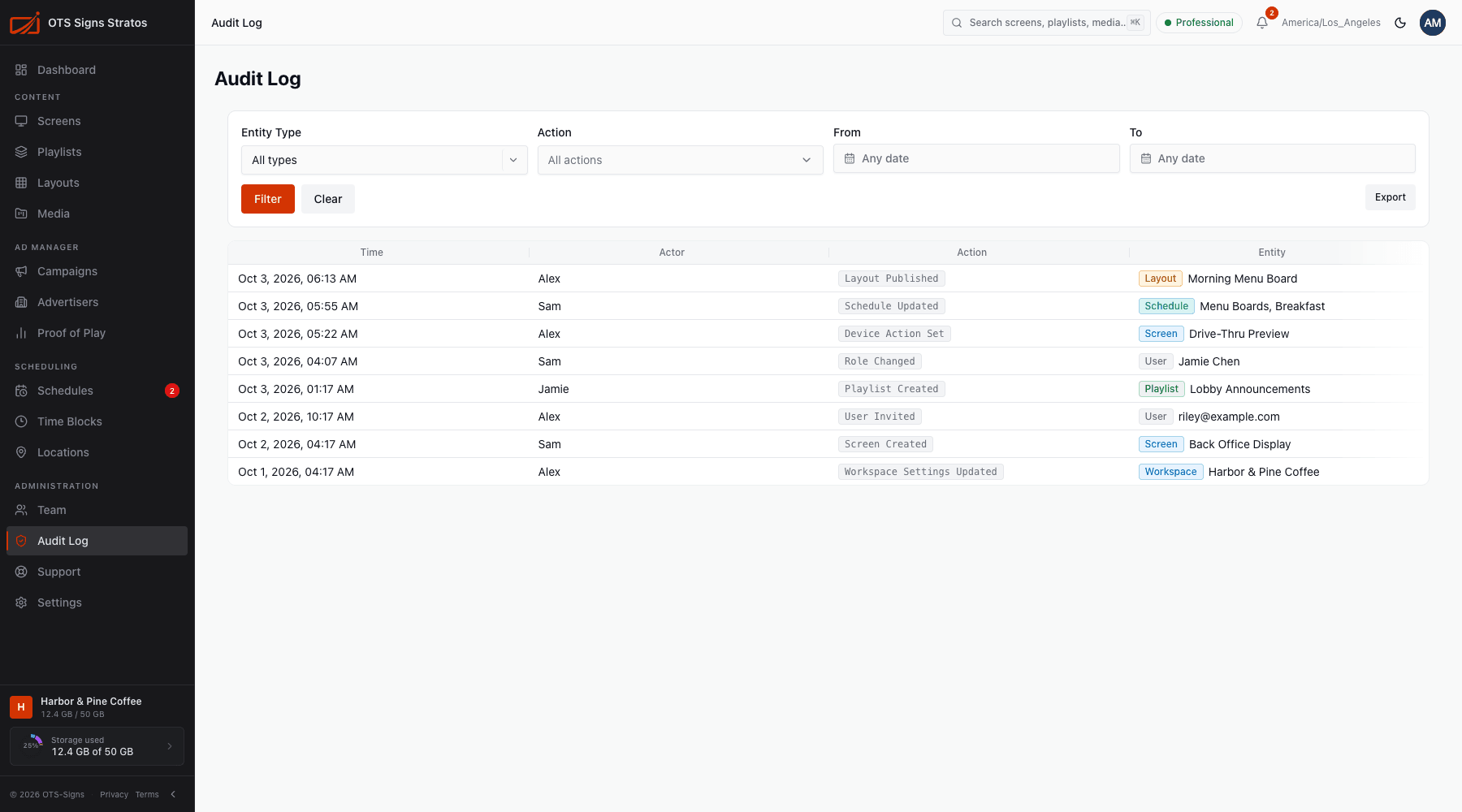Apply the Filter button

268,199
